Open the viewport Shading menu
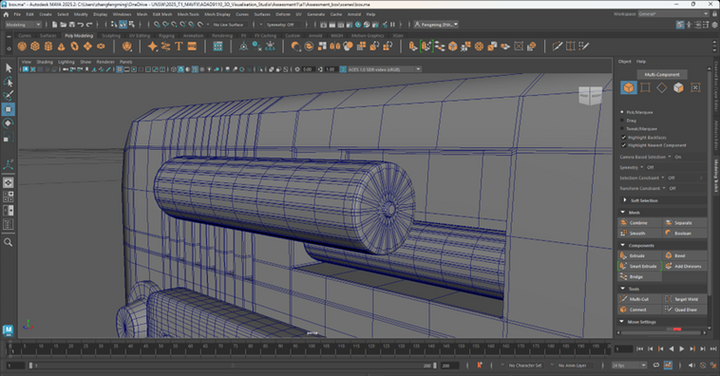This screenshot has height=376, width=720. click(x=45, y=62)
